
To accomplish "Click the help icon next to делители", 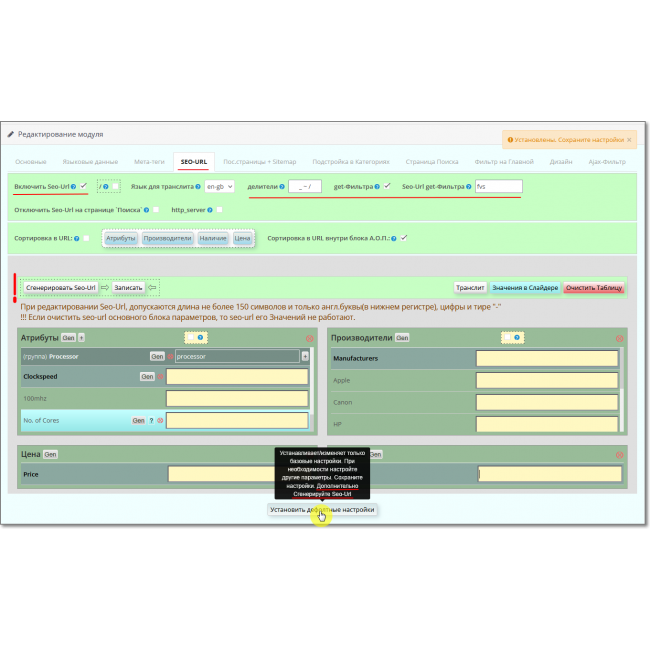I will 282,187.
